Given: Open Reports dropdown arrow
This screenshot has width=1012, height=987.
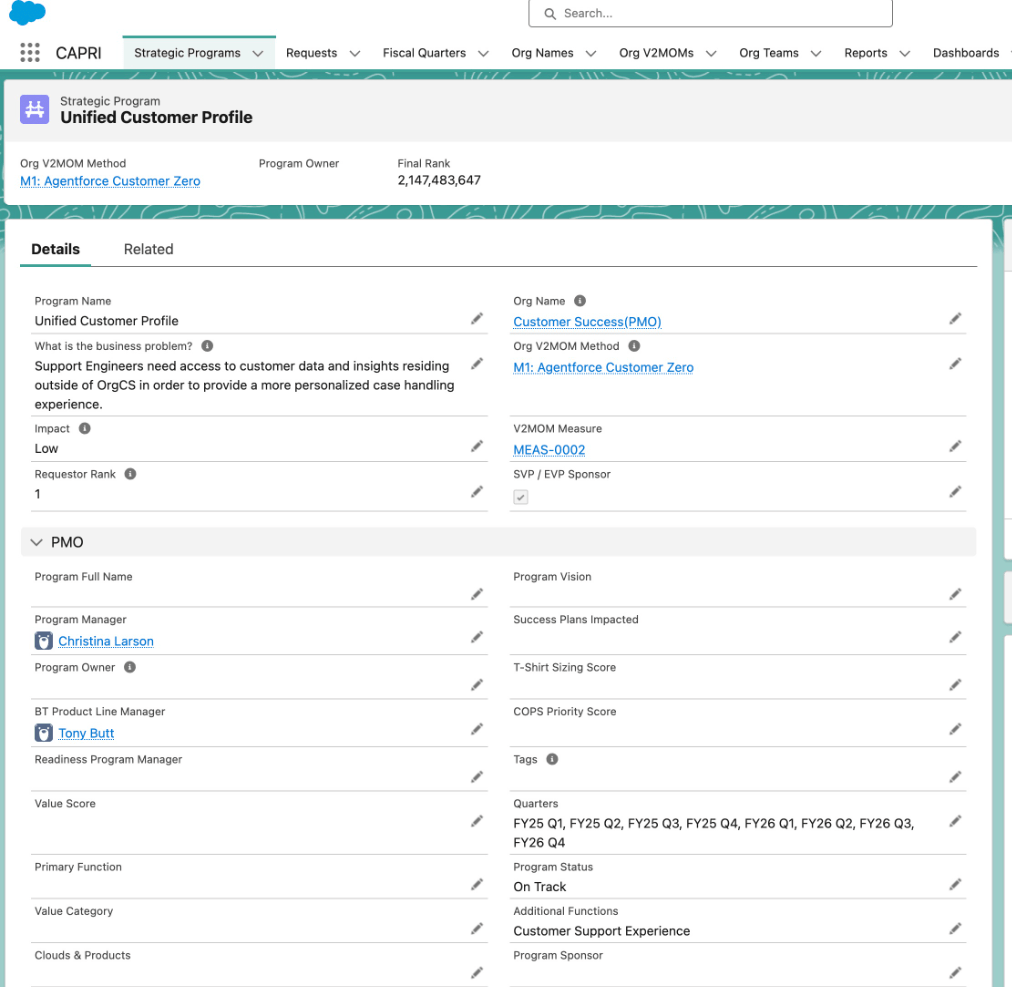Looking at the screenshot, I should (904, 54).
